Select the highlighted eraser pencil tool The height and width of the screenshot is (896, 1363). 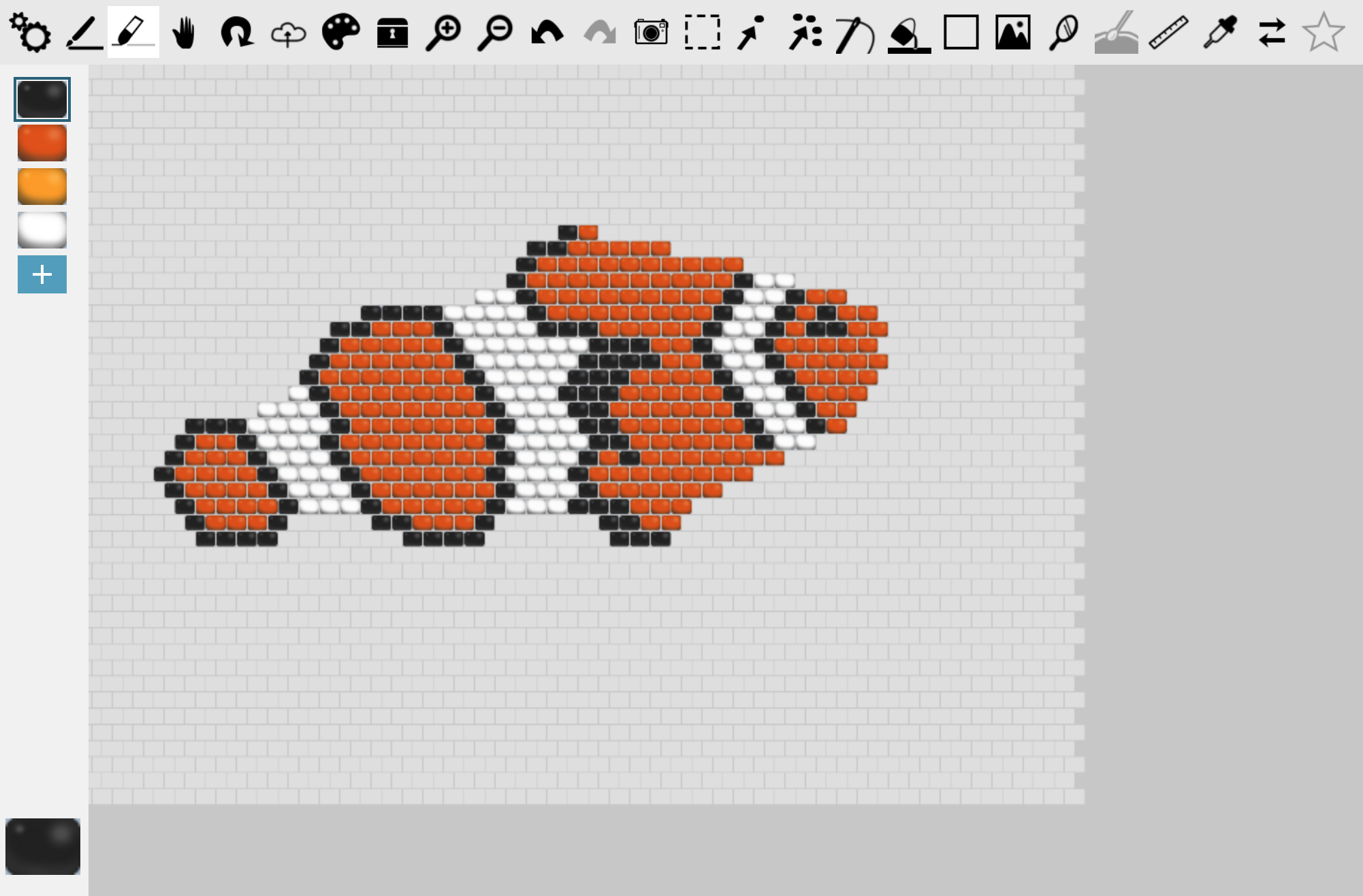[x=133, y=32]
